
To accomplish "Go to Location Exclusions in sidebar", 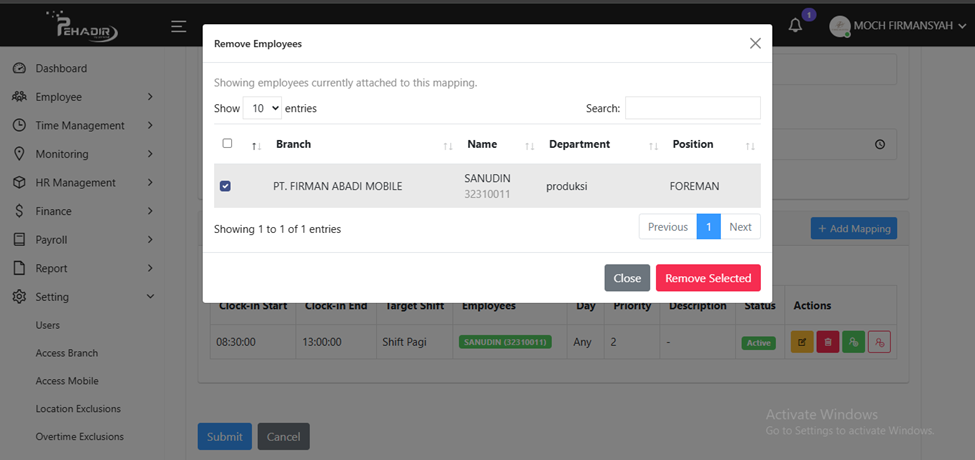I will (78, 409).
